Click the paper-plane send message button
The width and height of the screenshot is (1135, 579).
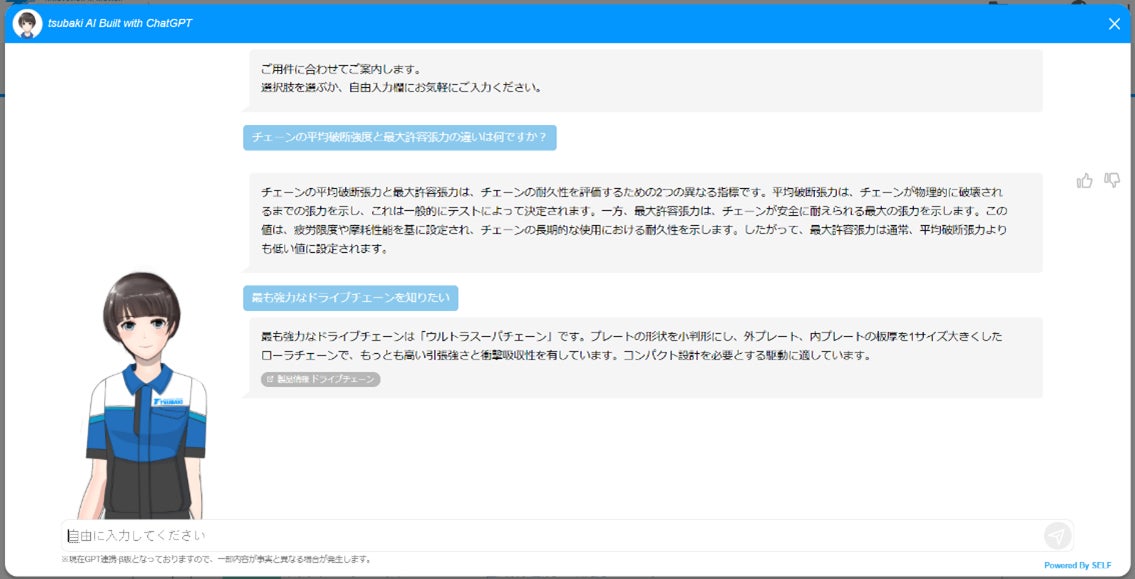1058,536
